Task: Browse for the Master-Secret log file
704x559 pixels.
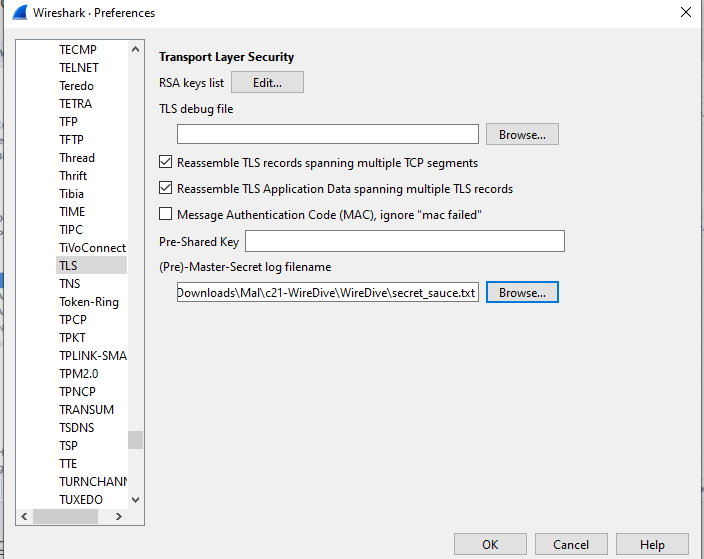Action: [522, 293]
